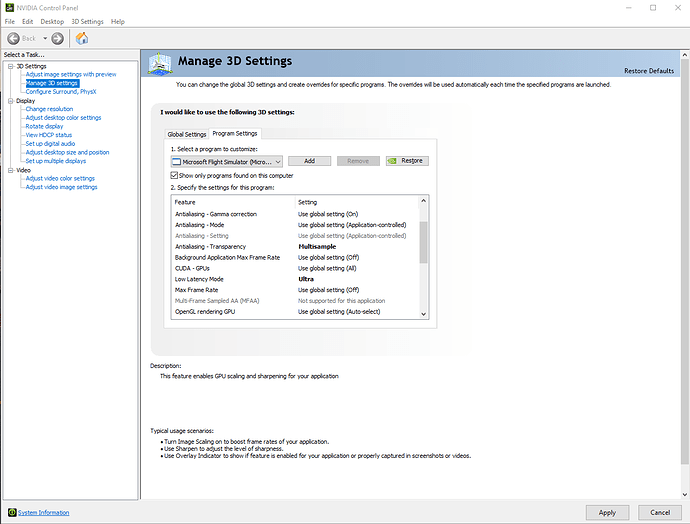Go to the Home page icon

[82, 38]
